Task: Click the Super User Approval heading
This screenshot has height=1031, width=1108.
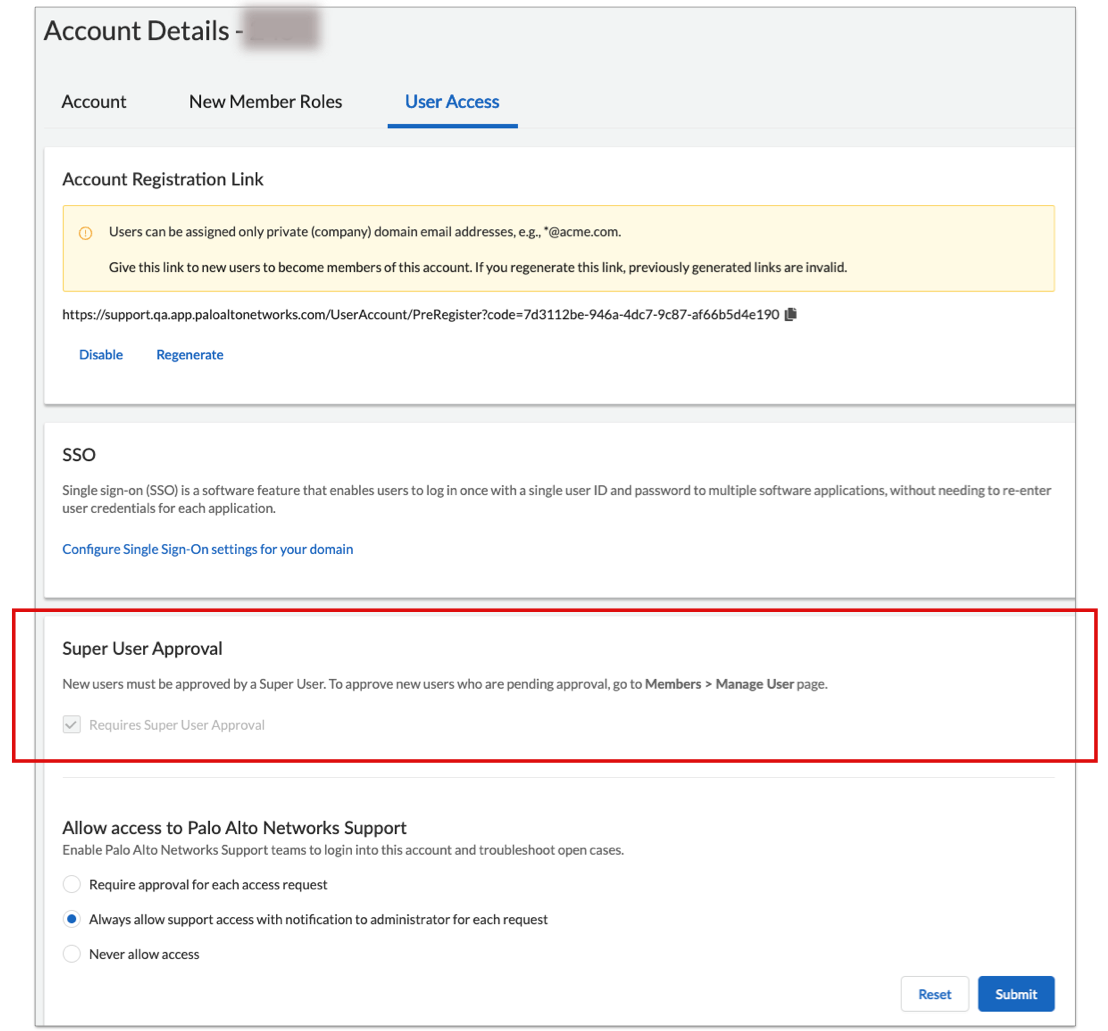Action: tap(142, 649)
